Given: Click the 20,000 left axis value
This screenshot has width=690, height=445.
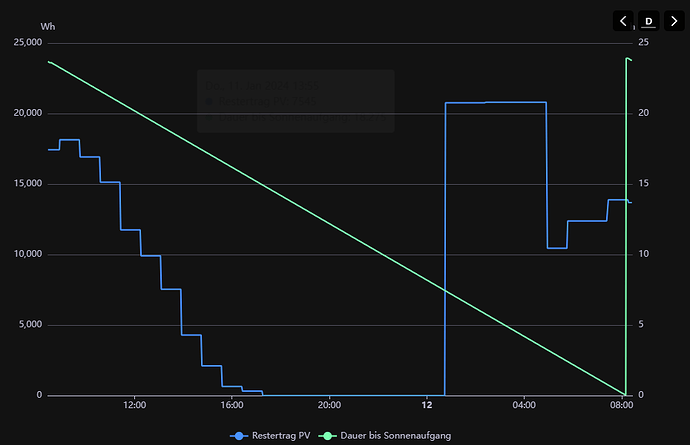Looking at the screenshot, I should [x=28, y=113].
